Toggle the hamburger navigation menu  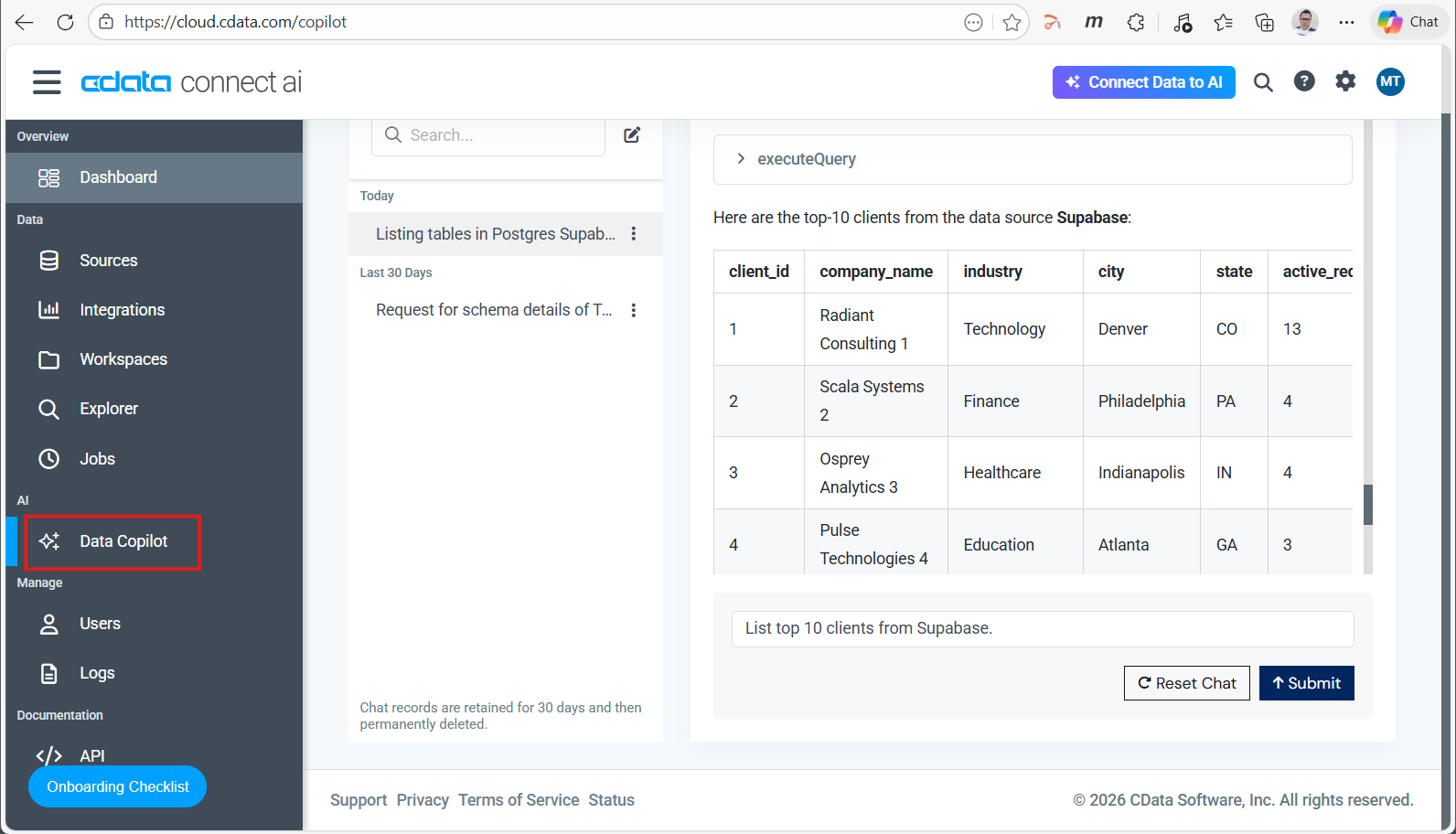pos(47,82)
